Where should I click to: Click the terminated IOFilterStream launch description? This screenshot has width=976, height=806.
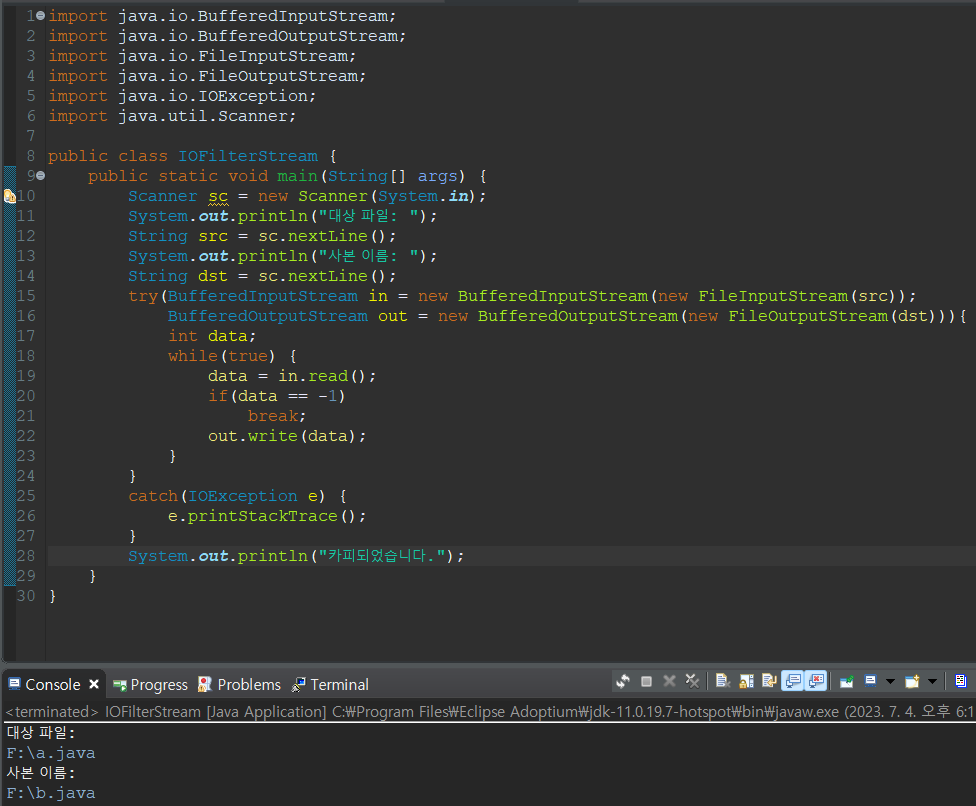tap(489, 711)
